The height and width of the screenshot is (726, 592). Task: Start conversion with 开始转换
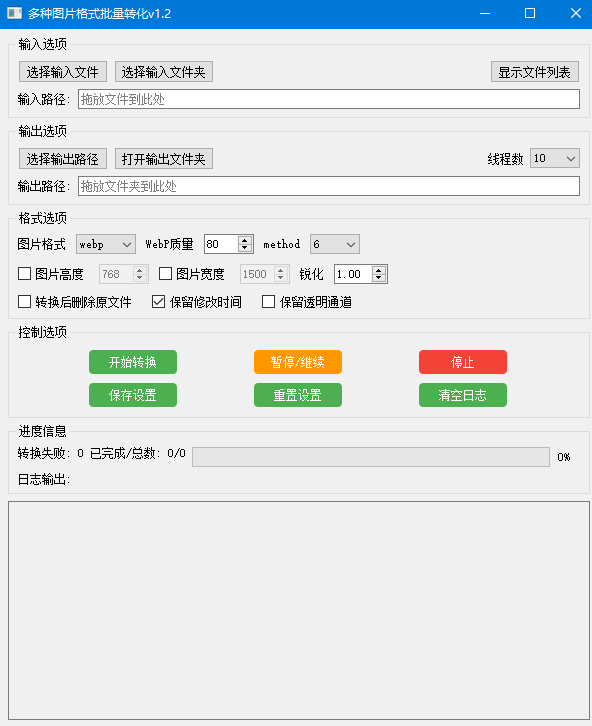point(133,362)
